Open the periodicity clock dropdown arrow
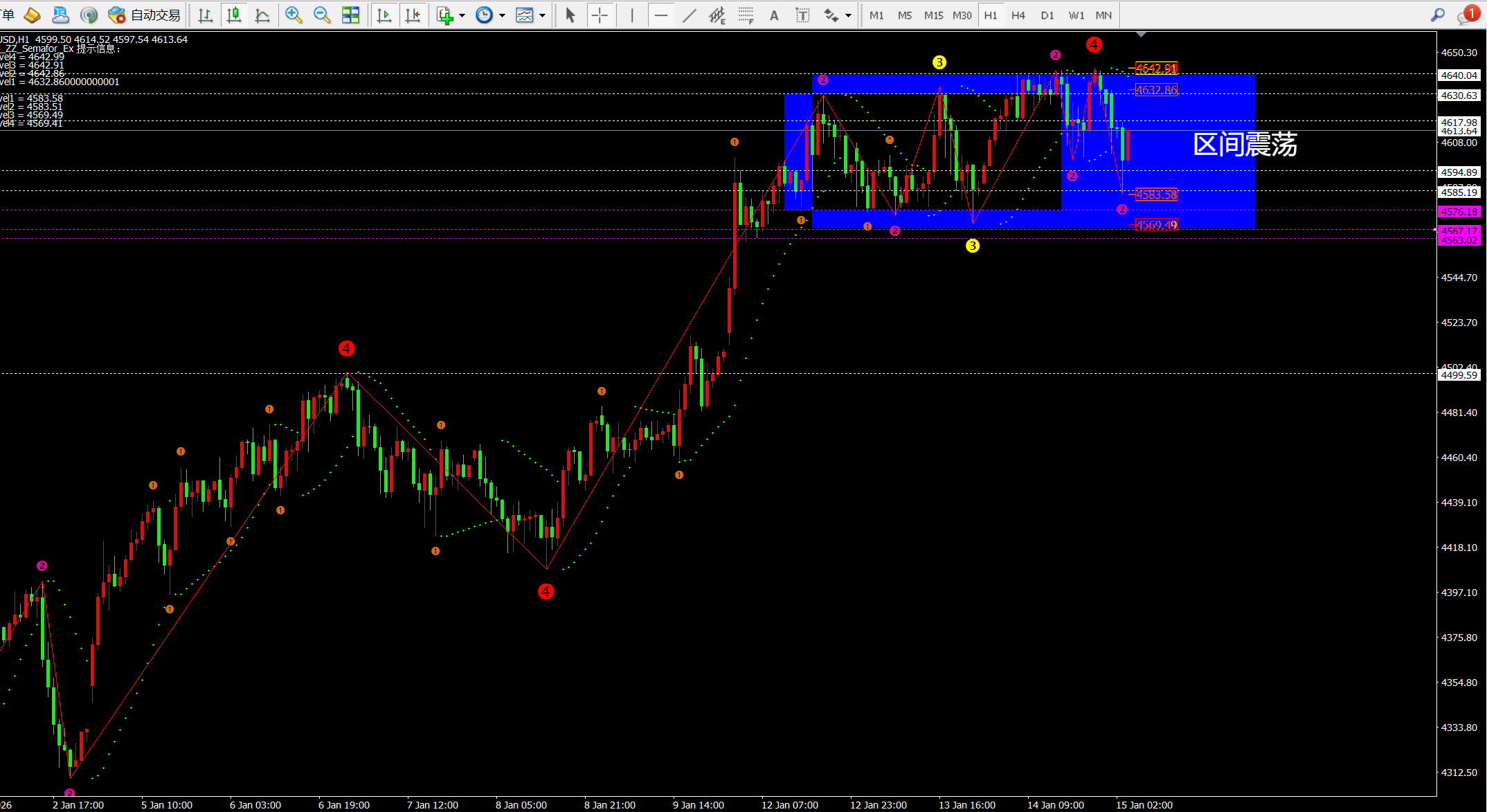1487x812 pixels. [x=502, y=15]
